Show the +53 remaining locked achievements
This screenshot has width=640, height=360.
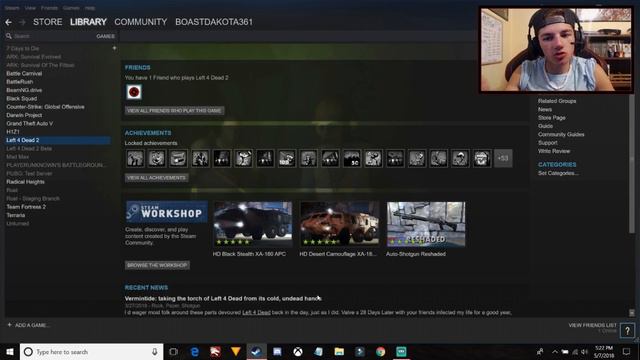(x=503, y=158)
